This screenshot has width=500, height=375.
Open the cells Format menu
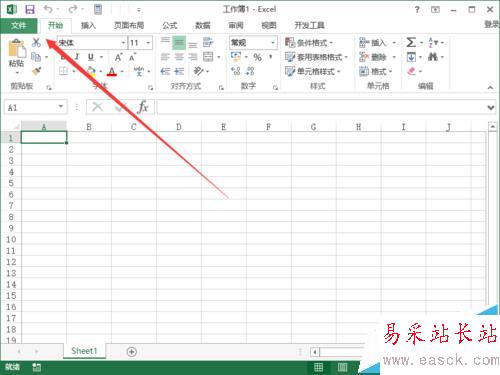pos(376,71)
